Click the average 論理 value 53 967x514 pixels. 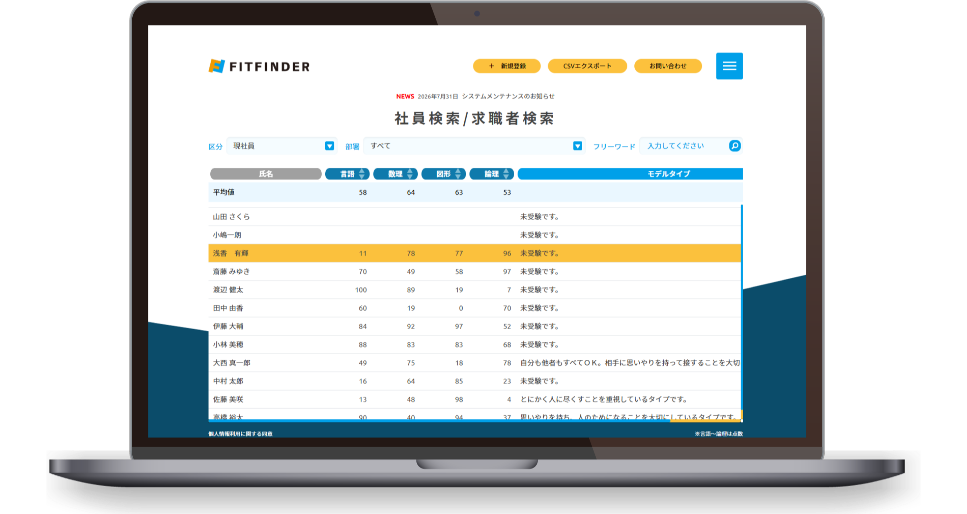coord(507,193)
